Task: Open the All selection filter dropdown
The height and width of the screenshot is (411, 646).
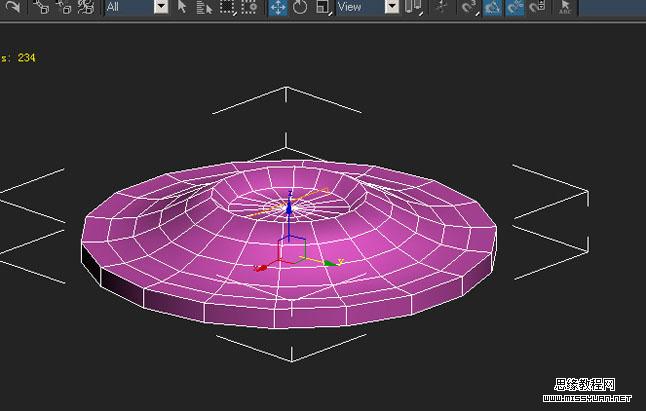Action: [x=136, y=7]
